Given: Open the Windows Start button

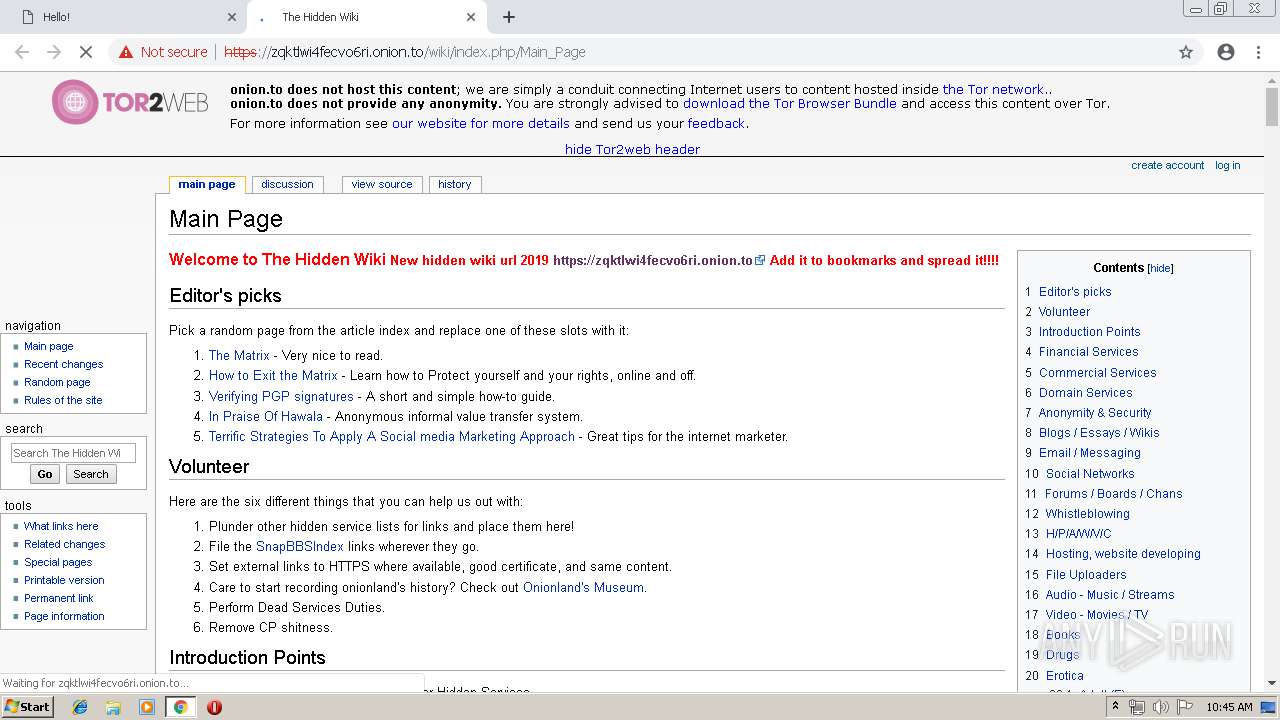Looking at the screenshot, I should point(27,706).
